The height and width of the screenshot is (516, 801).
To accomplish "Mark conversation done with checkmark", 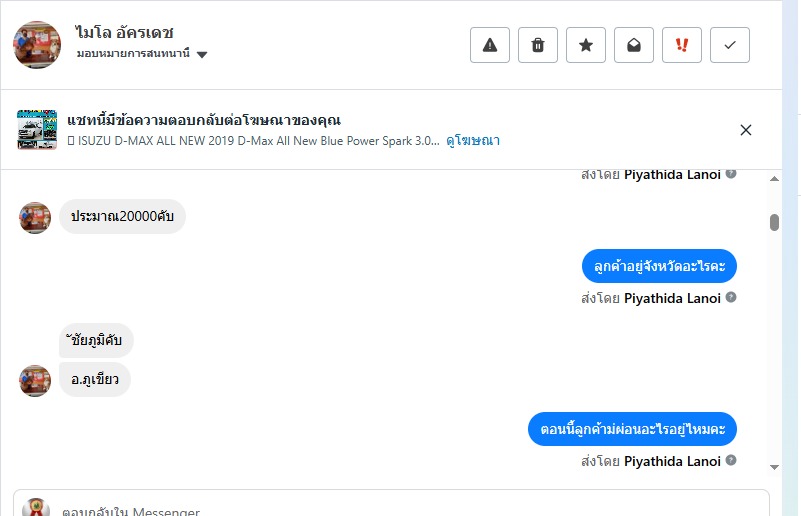I will (x=730, y=45).
